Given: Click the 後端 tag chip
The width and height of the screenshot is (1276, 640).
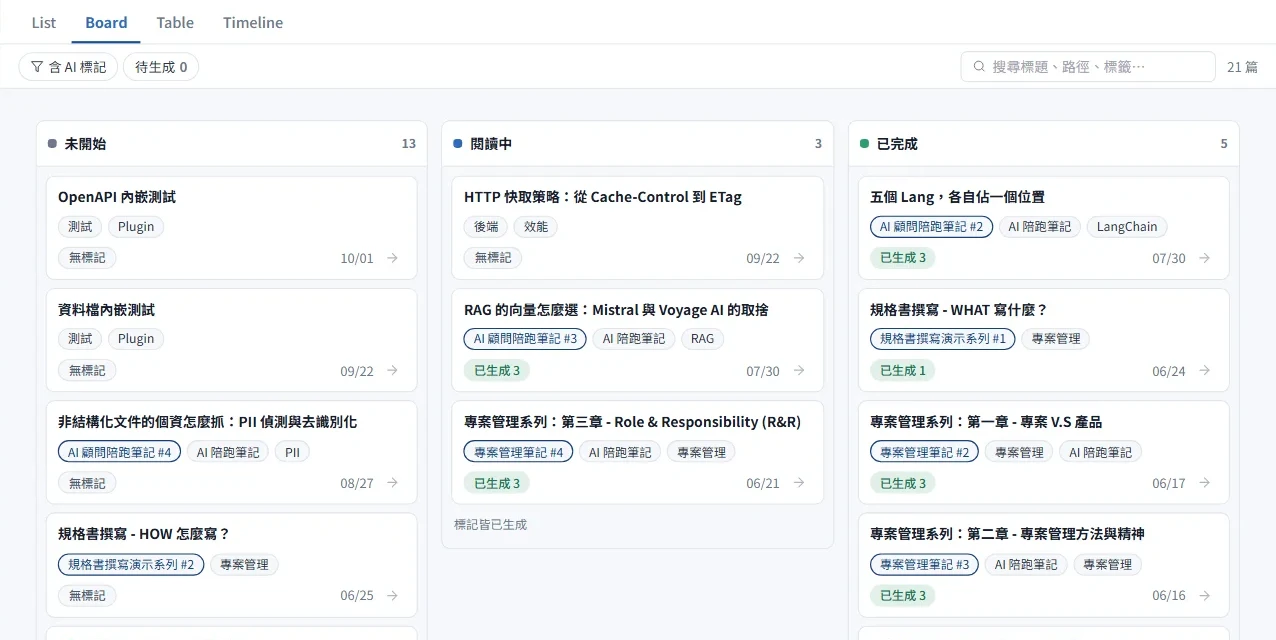Looking at the screenshot, I should coord(486,227).
